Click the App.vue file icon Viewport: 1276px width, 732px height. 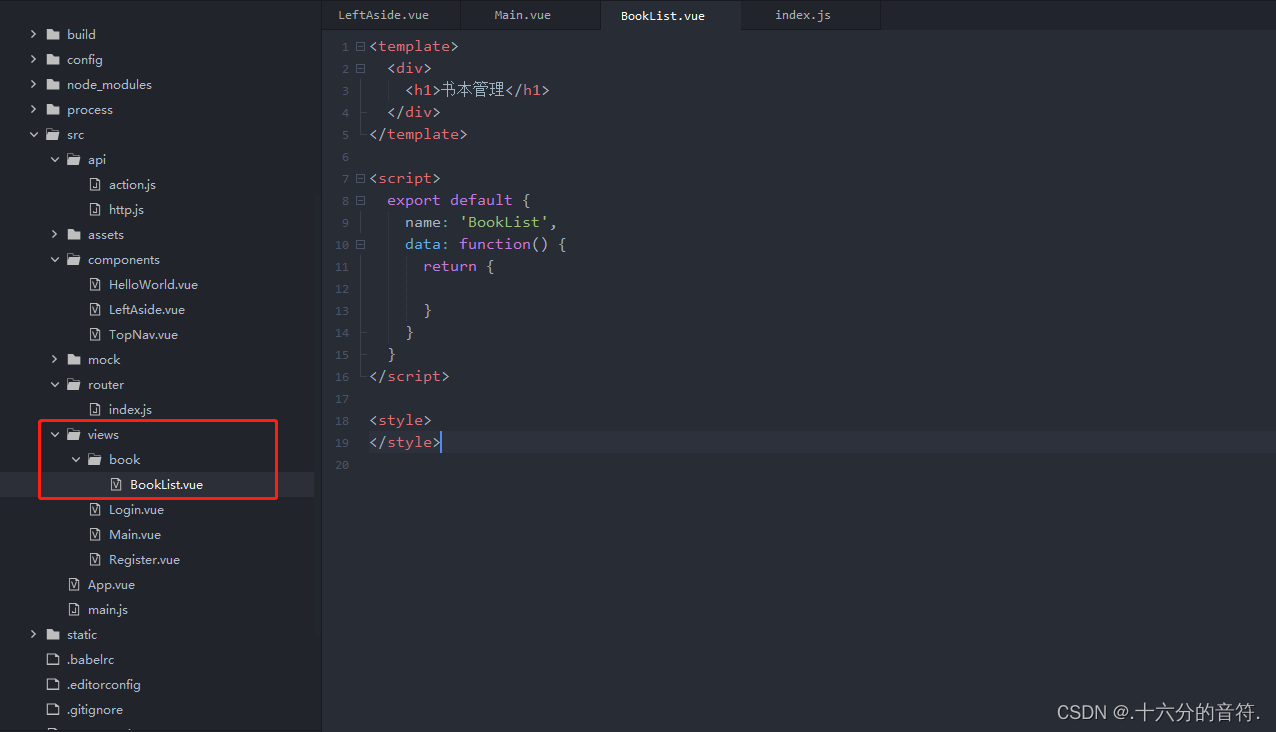click(74, 584)
